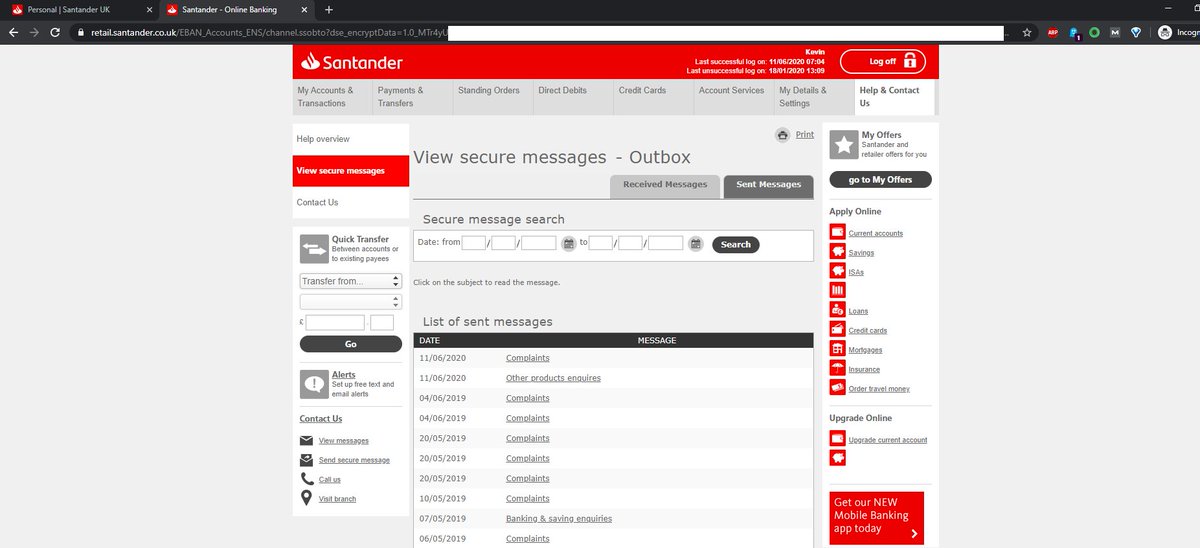Click the Alerts exclamation icon
This screenshot has height=548, width=1200.
click(x=314, y=384)
